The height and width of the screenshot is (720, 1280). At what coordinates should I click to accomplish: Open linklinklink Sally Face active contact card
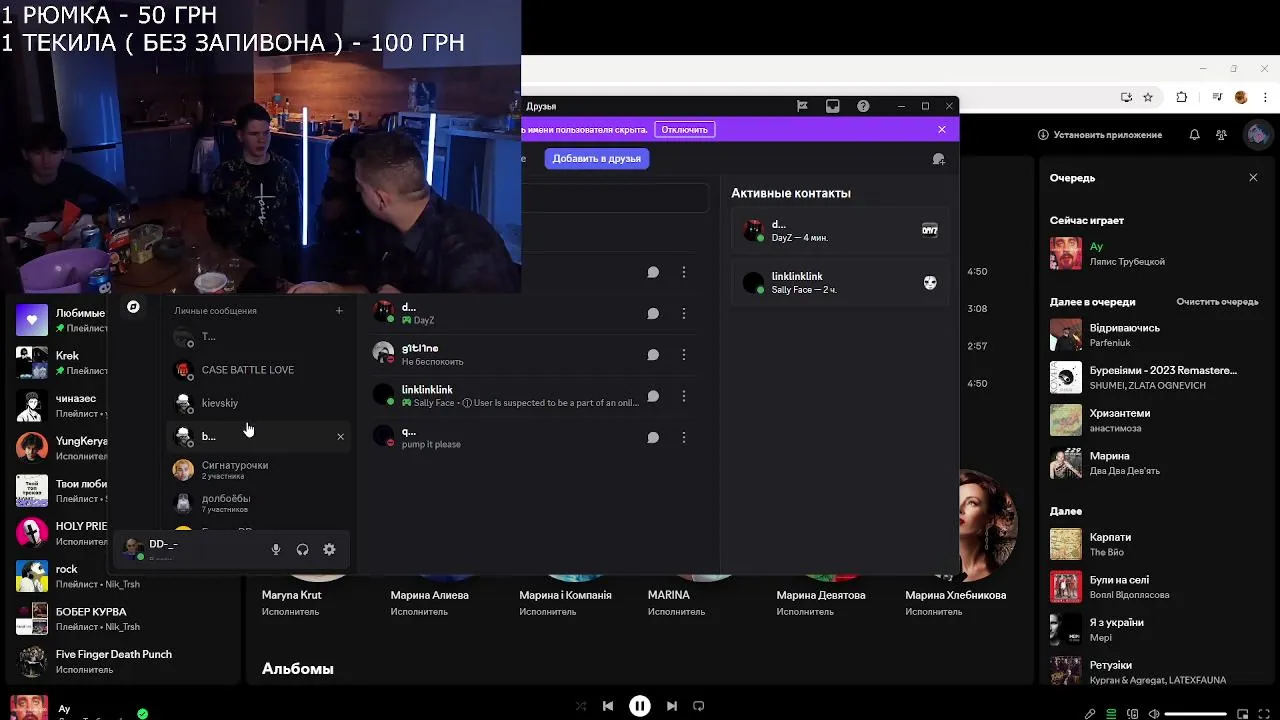point(840,283)
